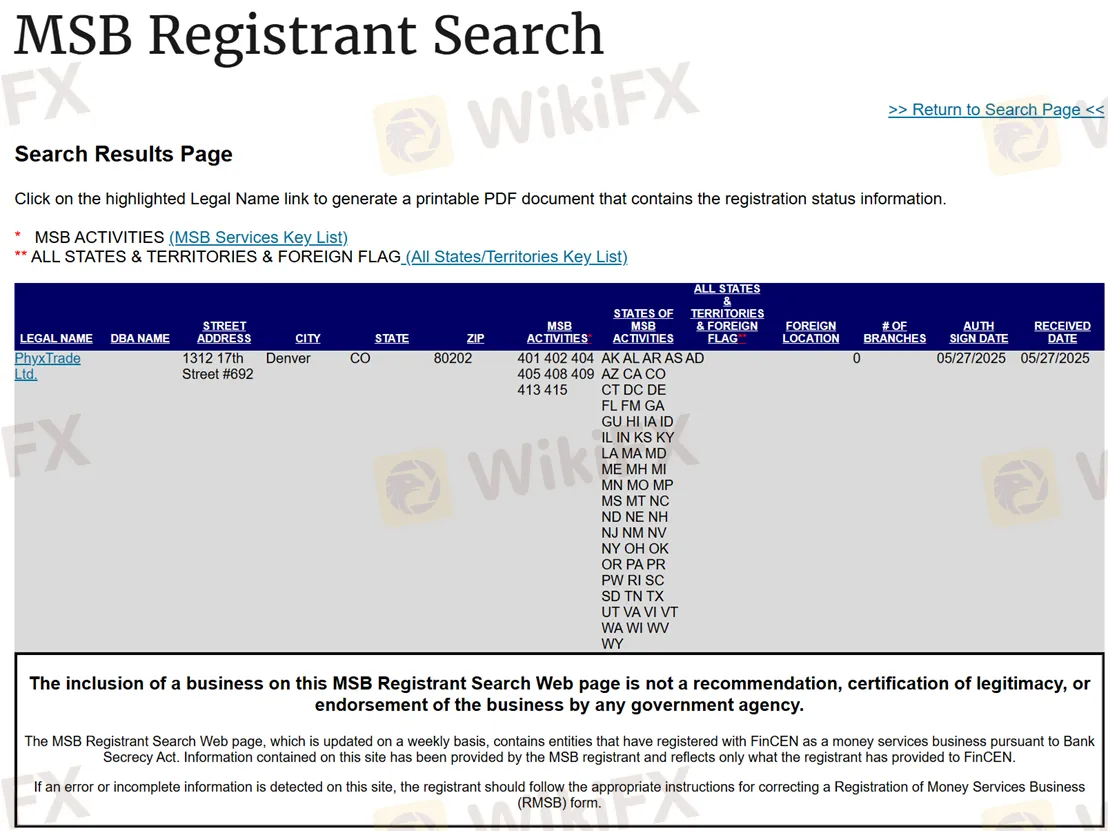
Task: Sort by the ZIP column header
Action: point(476,338)
